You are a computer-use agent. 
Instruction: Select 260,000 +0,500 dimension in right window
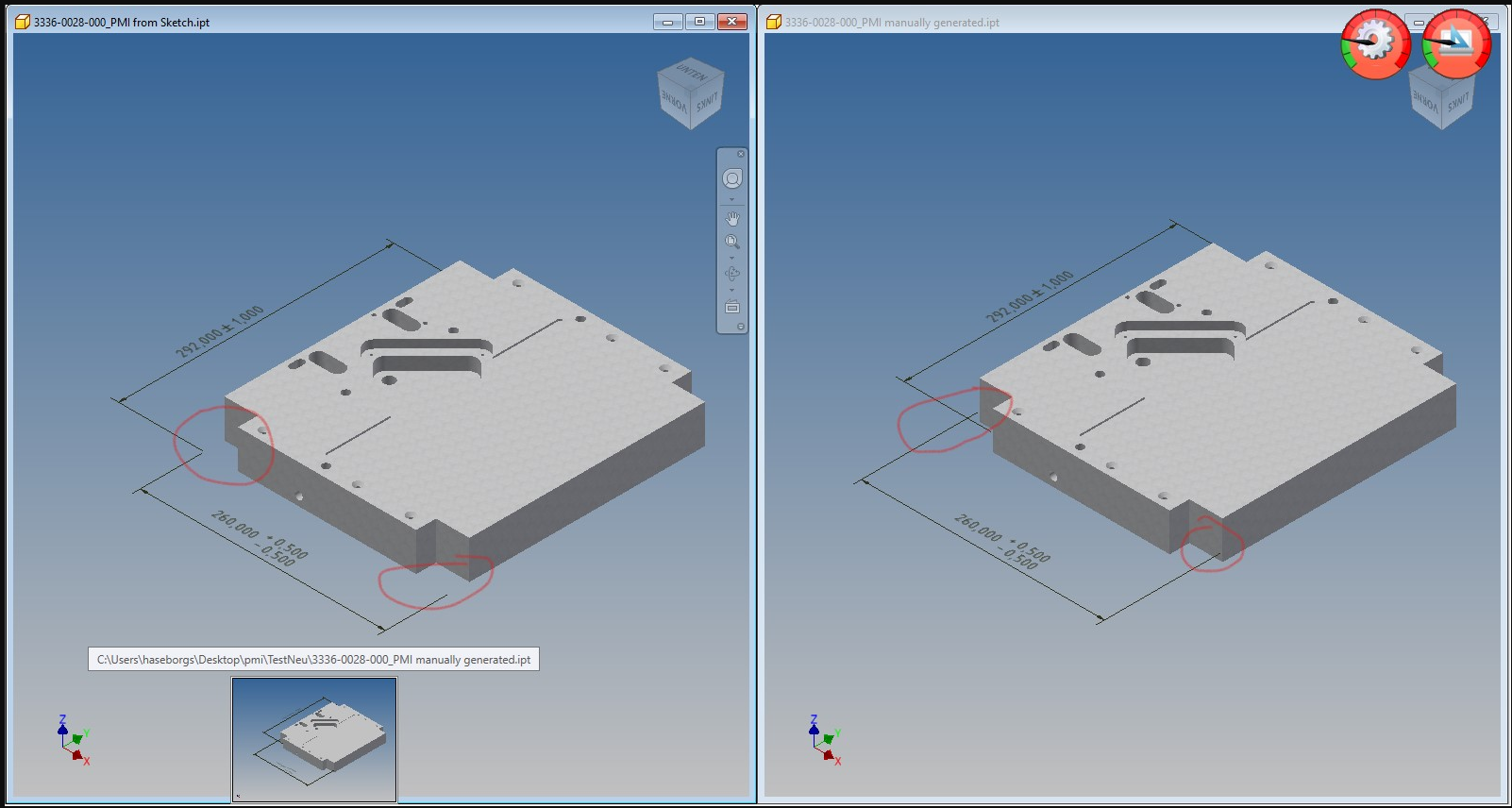coord(1002,541)
